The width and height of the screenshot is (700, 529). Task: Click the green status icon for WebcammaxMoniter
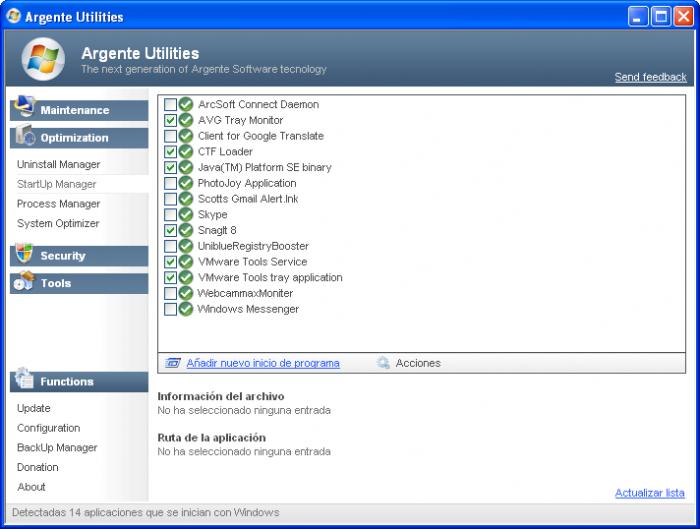click(186, 293)
